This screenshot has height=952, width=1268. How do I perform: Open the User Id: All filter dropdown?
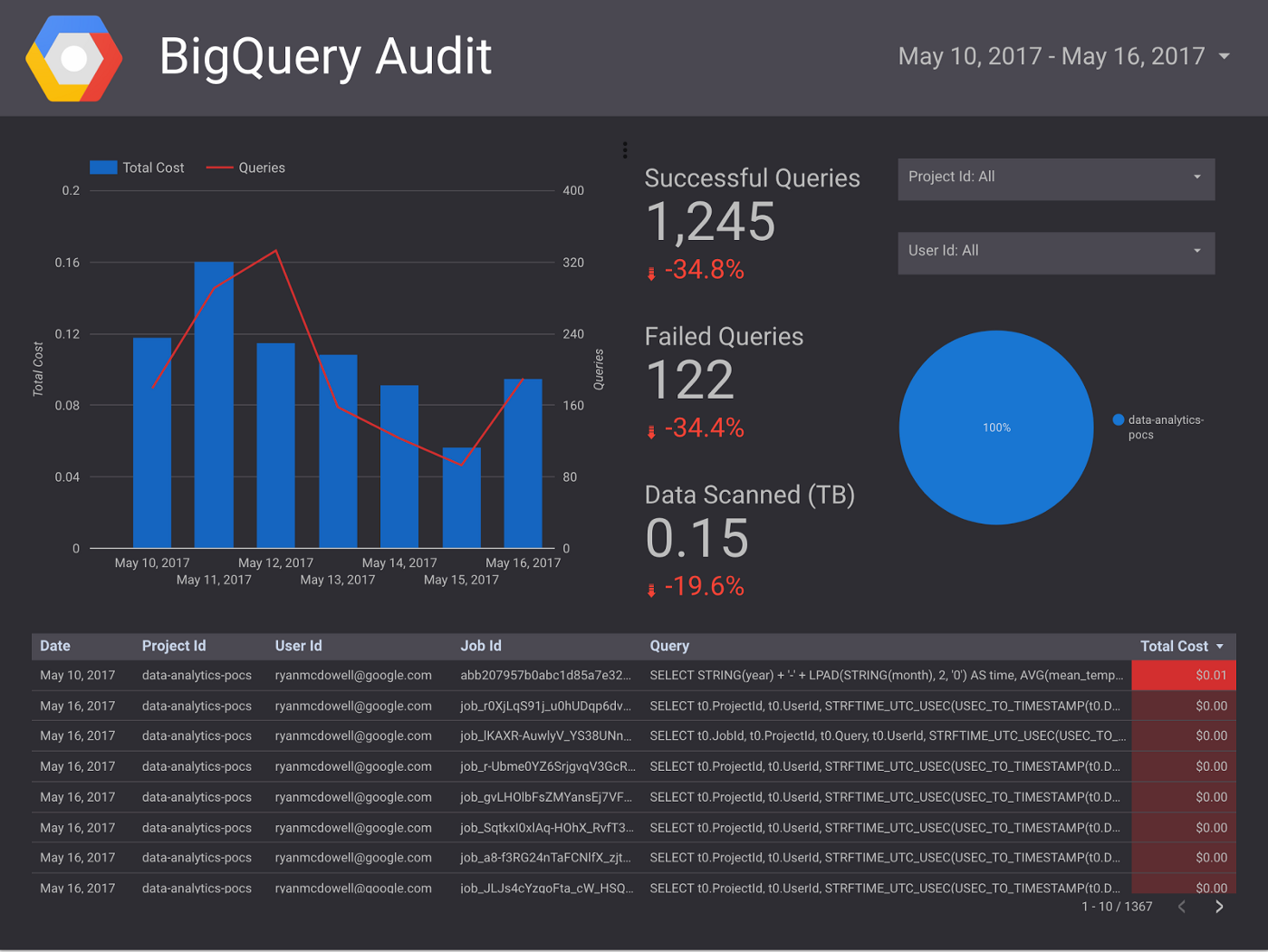click(x=1056, y=253)
